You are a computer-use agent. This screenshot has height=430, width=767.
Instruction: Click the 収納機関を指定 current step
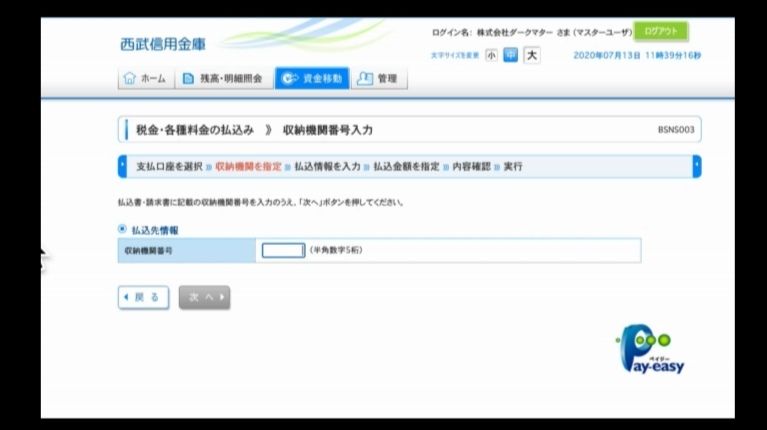click(x=248, y=166)
